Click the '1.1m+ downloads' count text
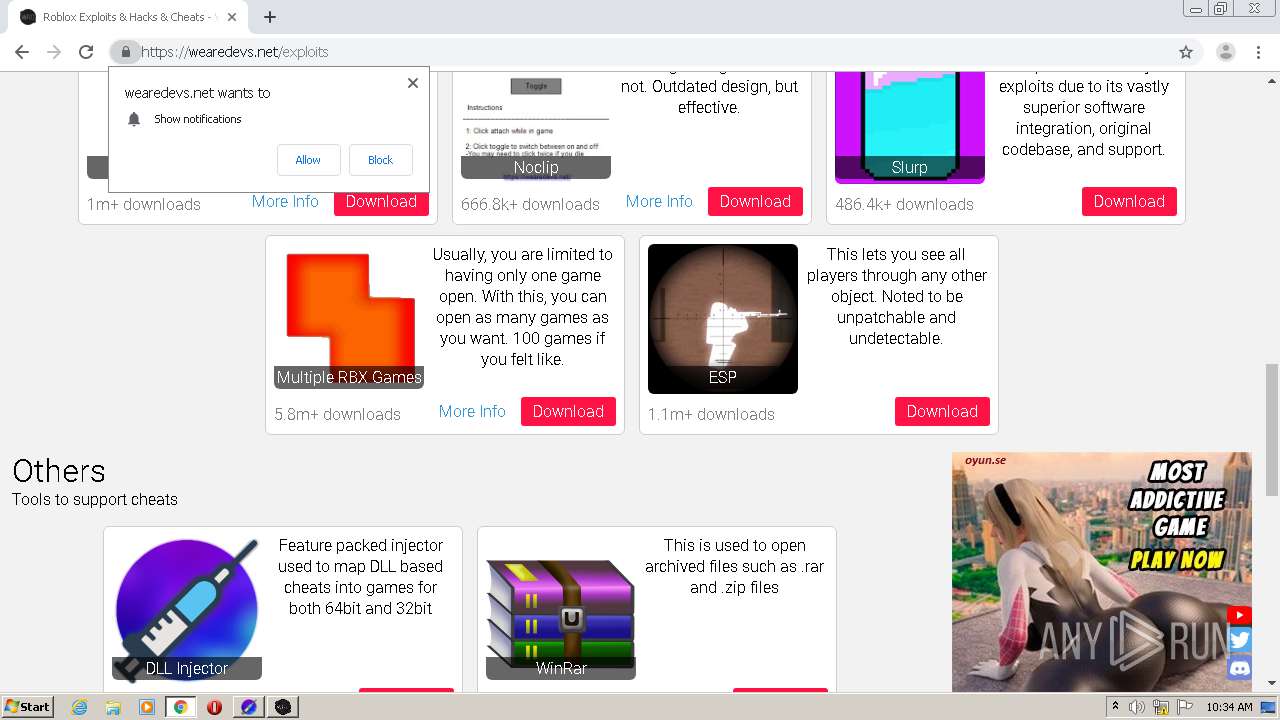Viewport: 1280px width, 720px height. tap(711, 414)
